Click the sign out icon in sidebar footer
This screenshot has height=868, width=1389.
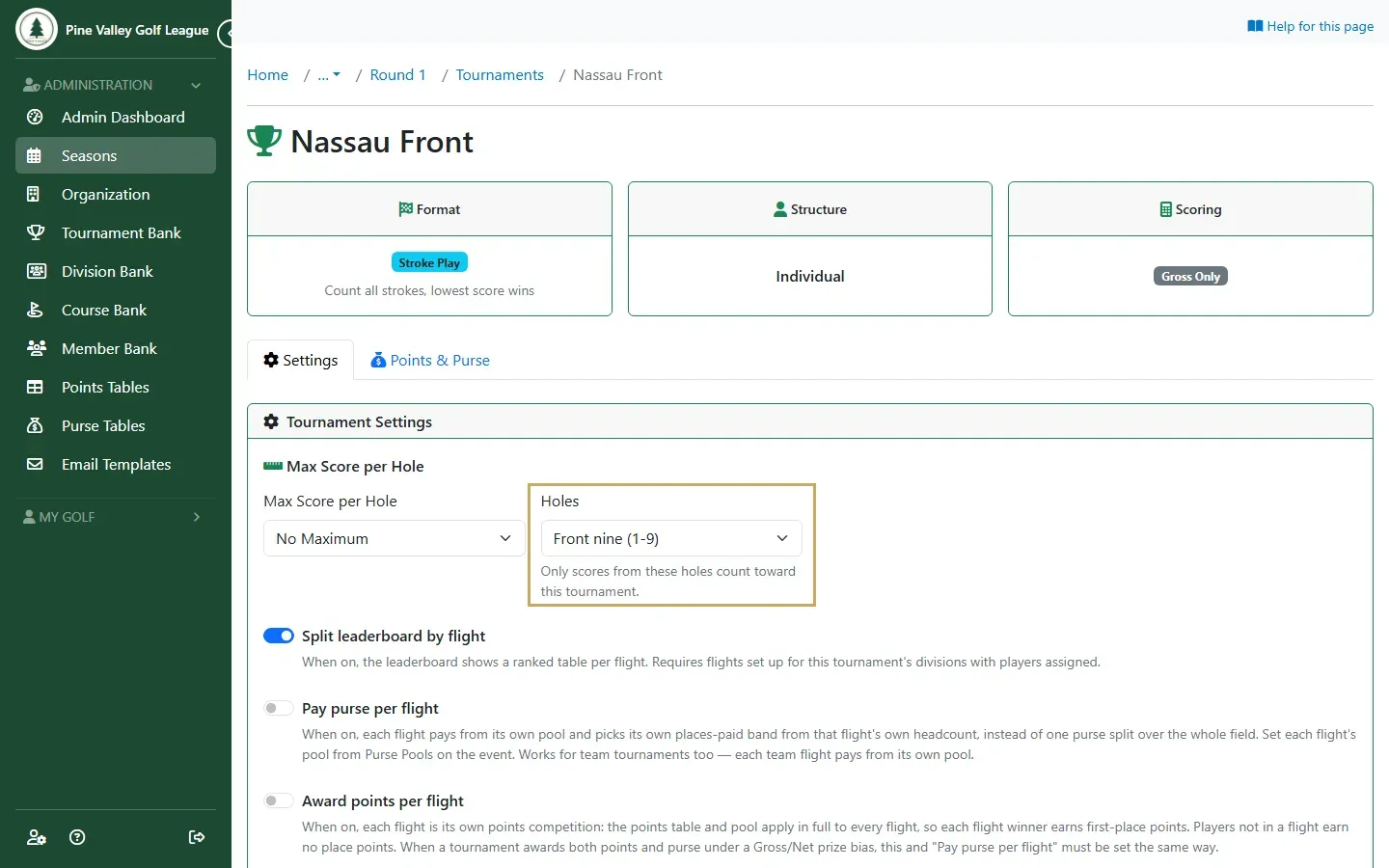(x=197, y=837)
